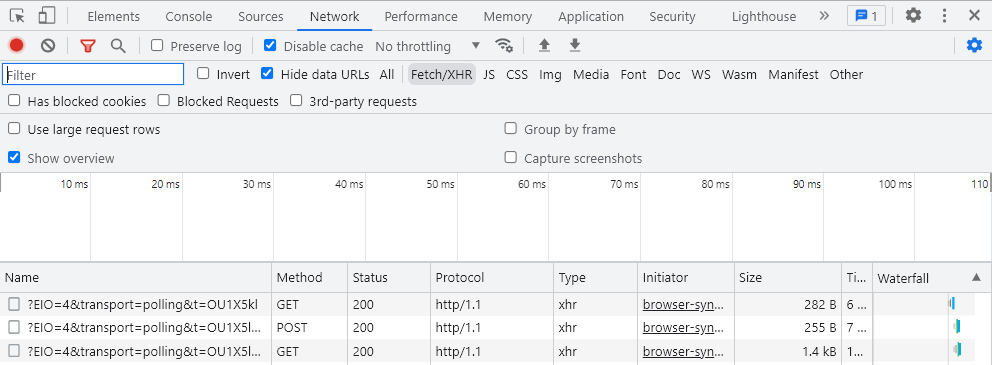Sort by Status column header
Image resolution: width=992 pixels, height=365 pixels.
388,278
